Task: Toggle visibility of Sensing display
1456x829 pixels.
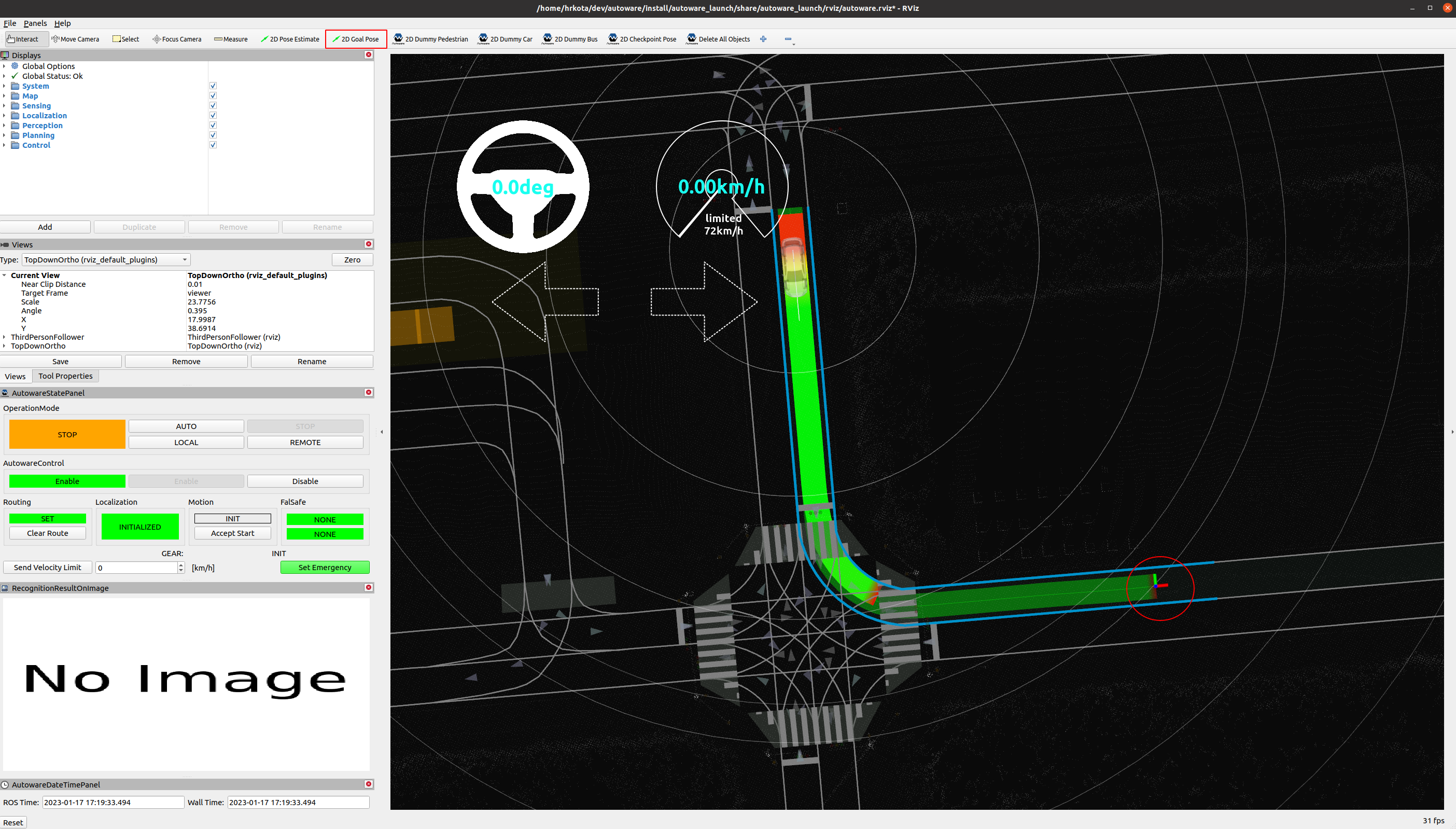Action: [213, 105]
